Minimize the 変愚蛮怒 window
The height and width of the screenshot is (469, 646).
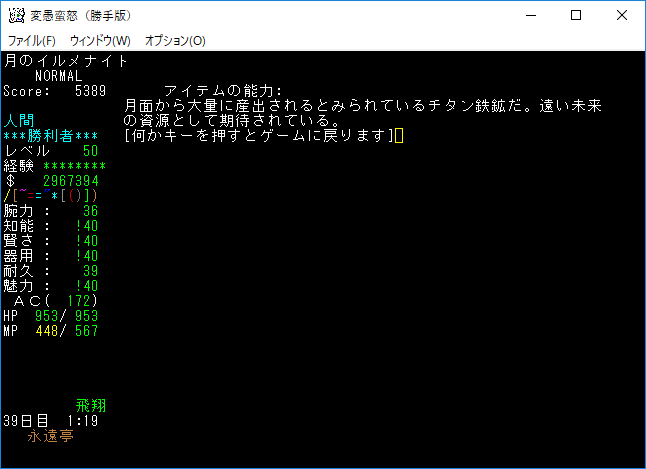pyautogui.click(x=530, y=16)
